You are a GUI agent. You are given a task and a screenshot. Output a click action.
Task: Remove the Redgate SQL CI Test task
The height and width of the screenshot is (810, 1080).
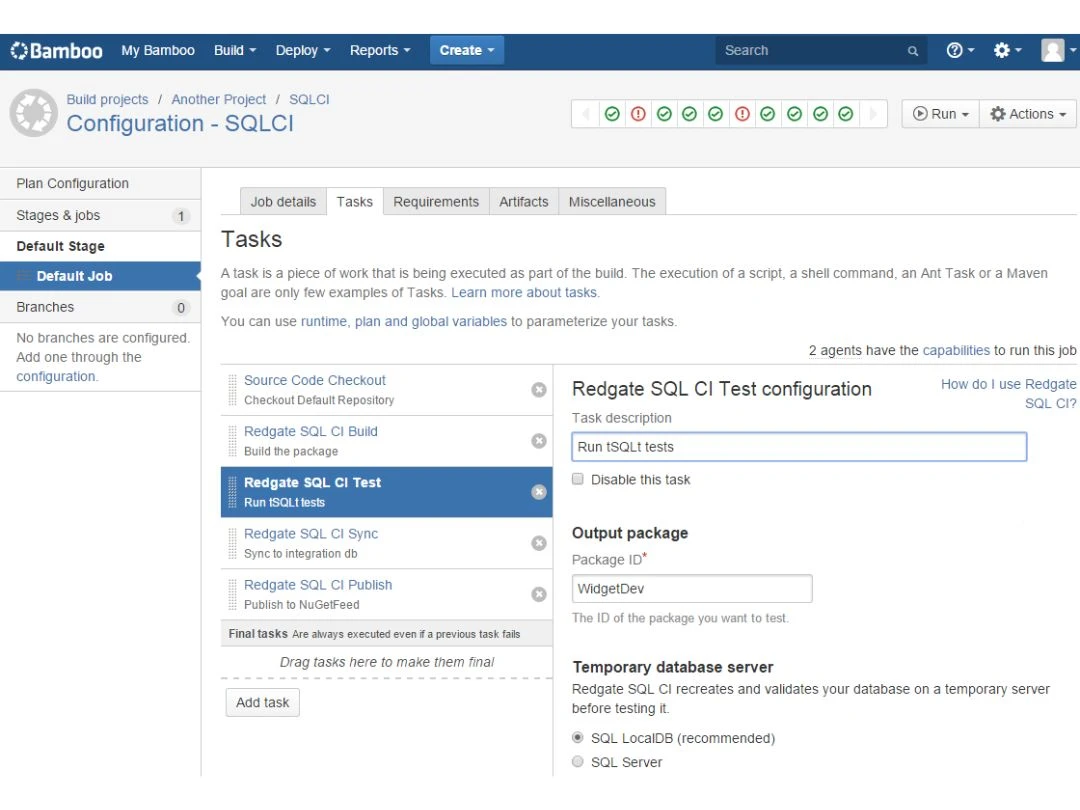click(x=539, y=492)
